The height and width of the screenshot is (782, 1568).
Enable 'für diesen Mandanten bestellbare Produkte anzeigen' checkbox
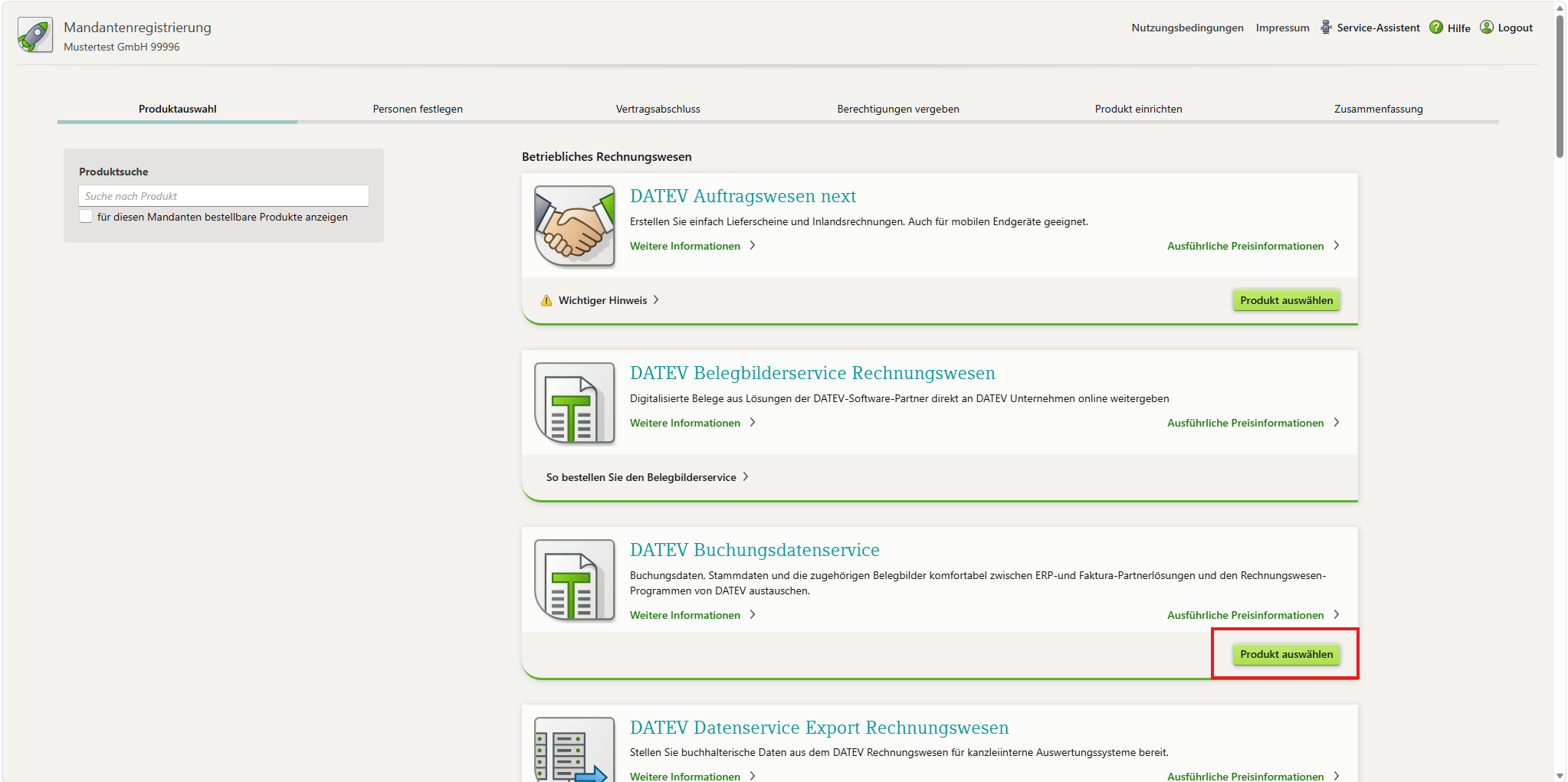click(86, 217)
